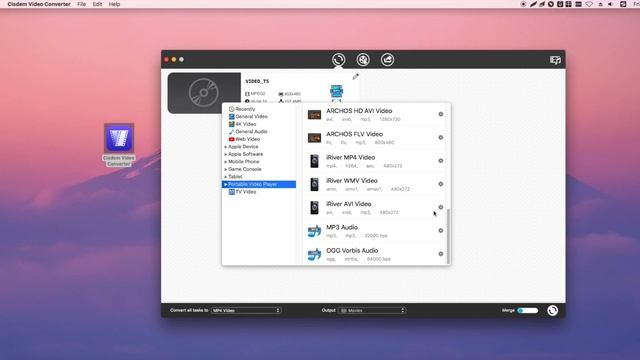The height and width of the screenshot is (360, 640).
Task: Select the OGG Vorbis Audio preset
Action: (x=375, y=254)
